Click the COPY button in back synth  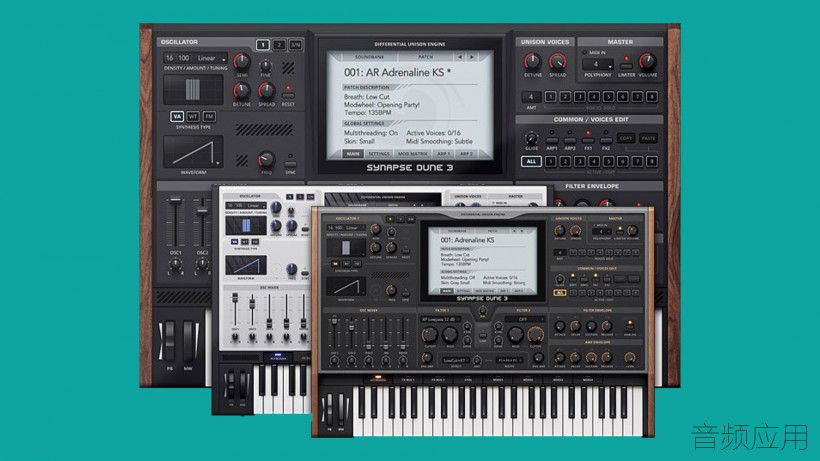click(626, 139)
